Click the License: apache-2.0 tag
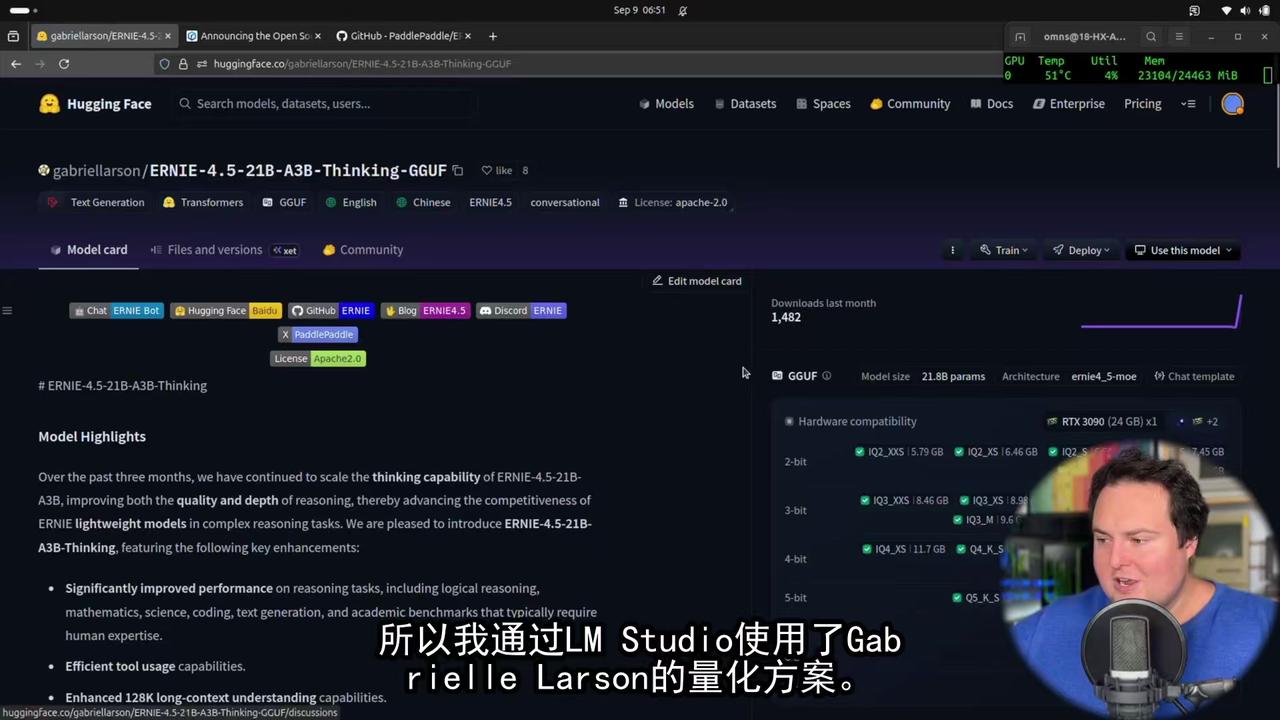This screenshot has width=1280, height=720. (672, 202)
